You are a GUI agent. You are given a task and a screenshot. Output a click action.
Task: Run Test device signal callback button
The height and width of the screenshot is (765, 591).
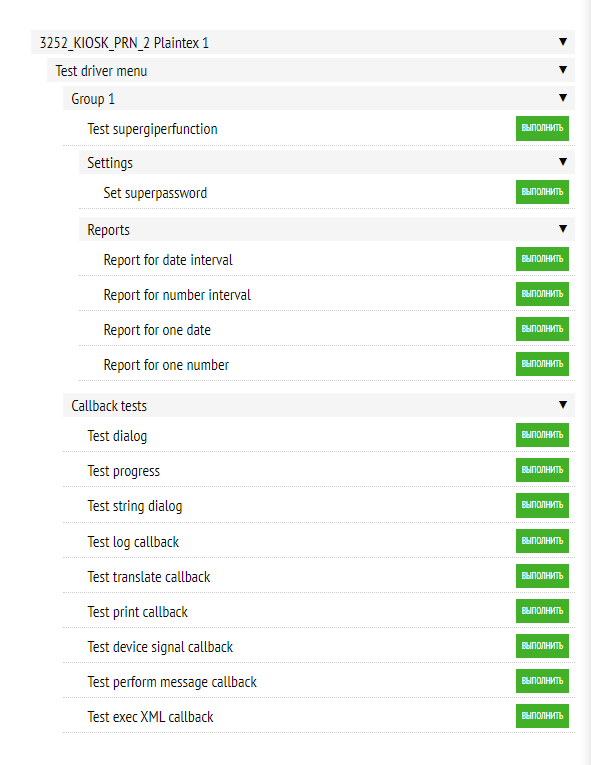pos(542,646)
